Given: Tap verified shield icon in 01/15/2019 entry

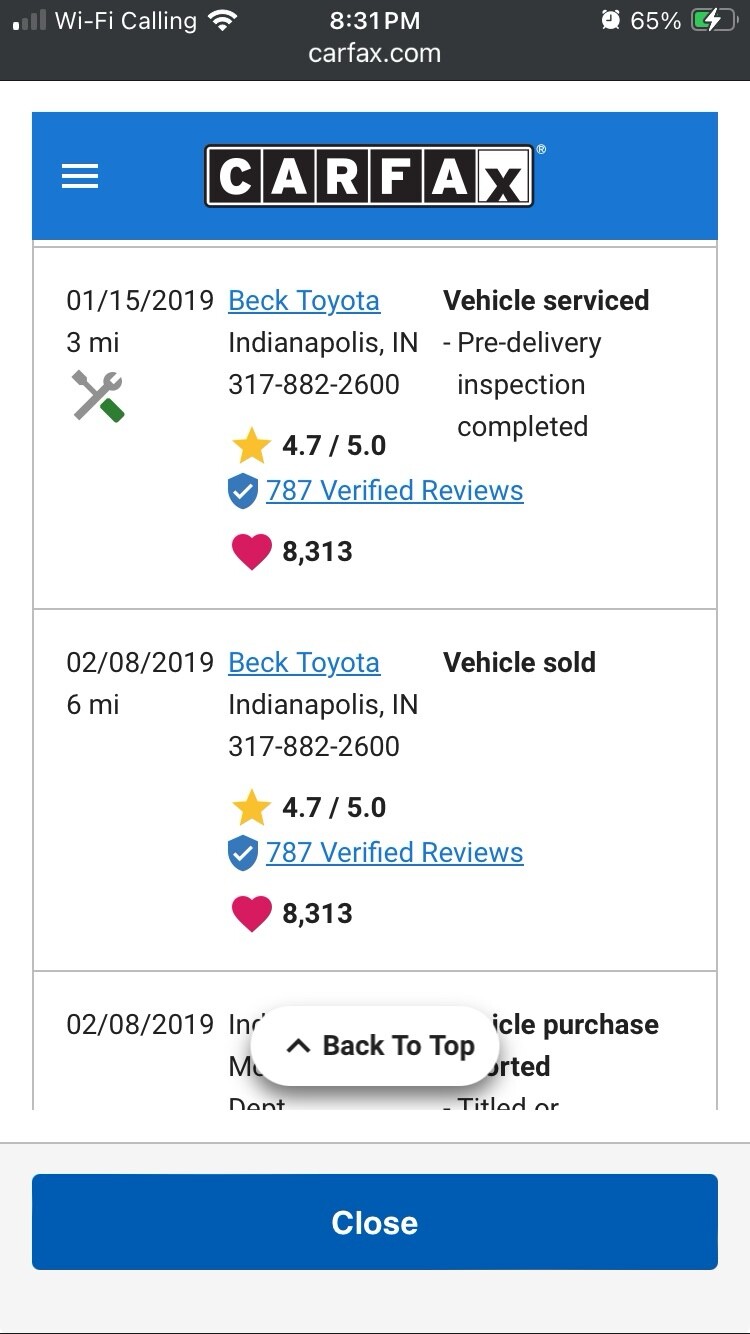Looking at the screenshot, I should click(243, 491).
